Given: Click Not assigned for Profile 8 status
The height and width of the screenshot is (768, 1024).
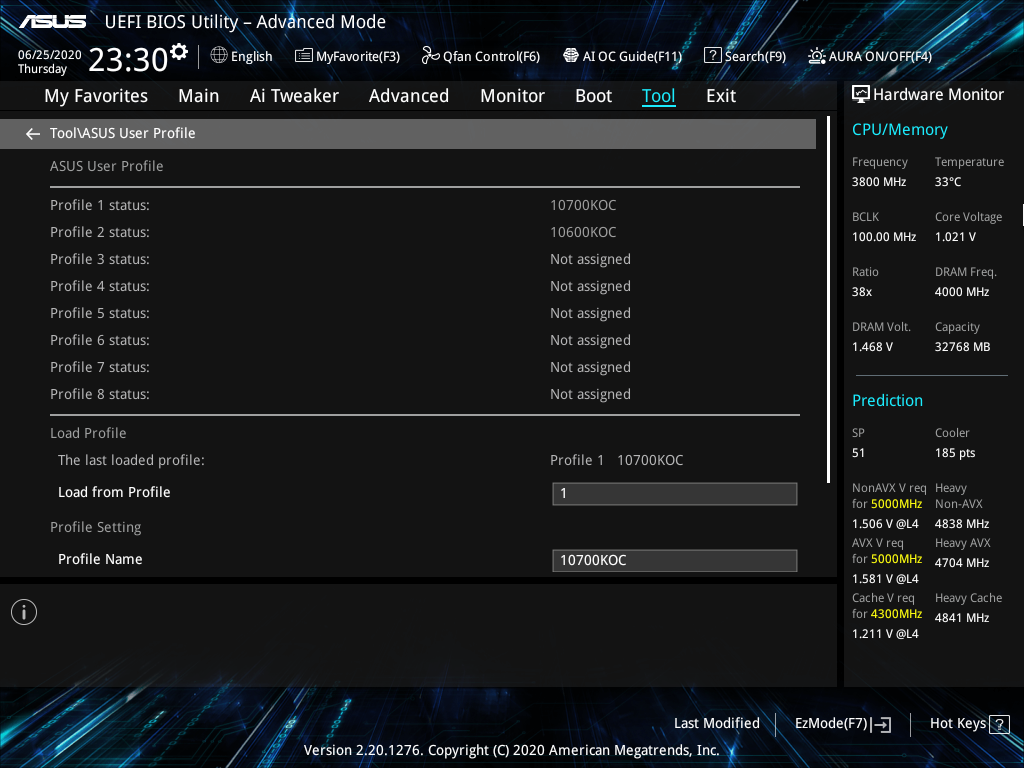Looking at the screenshot, I should 590,395.
